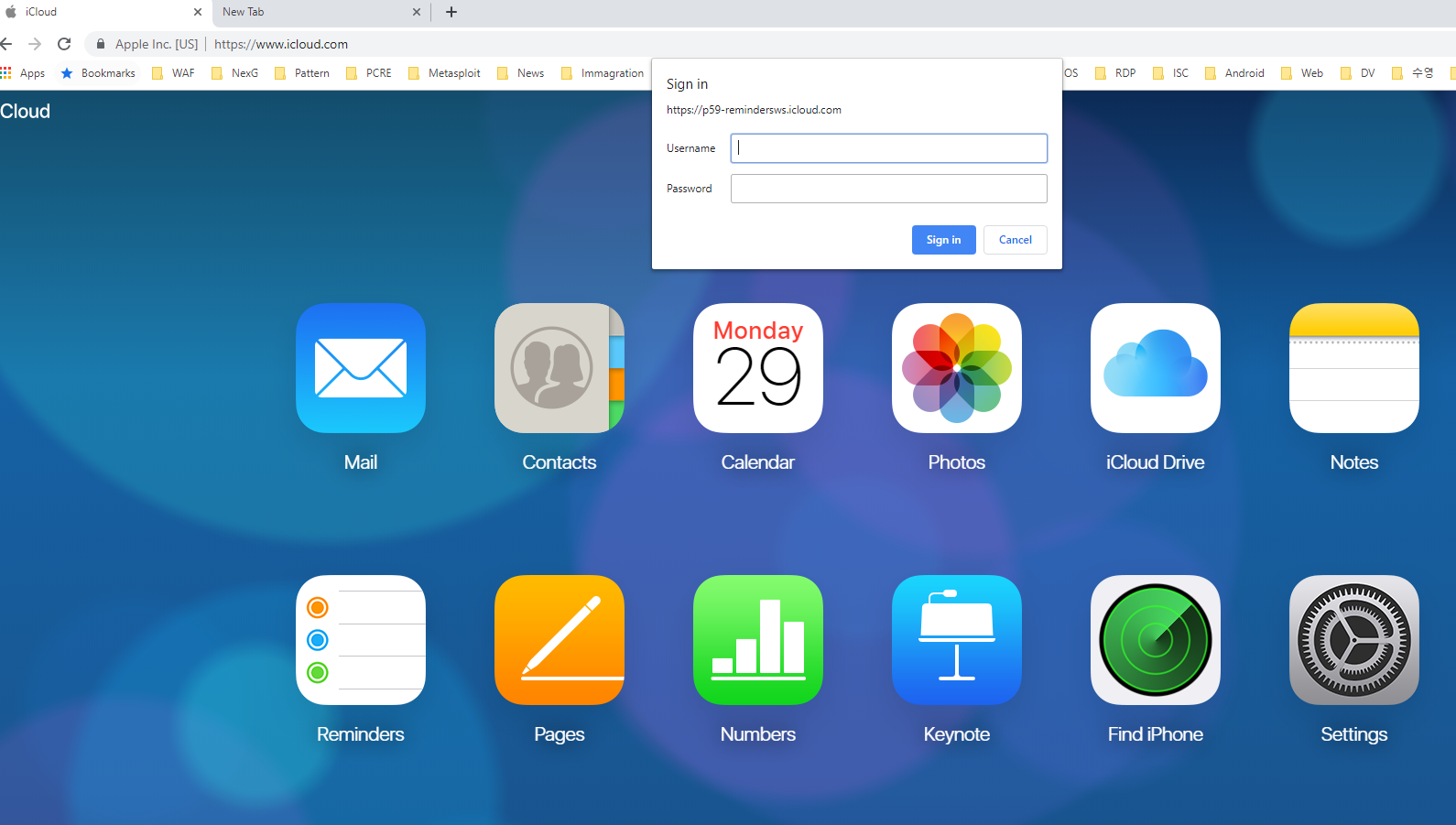Open the Metasploit bookmark folder
The image size is (1456, 825).
[444, 73]
